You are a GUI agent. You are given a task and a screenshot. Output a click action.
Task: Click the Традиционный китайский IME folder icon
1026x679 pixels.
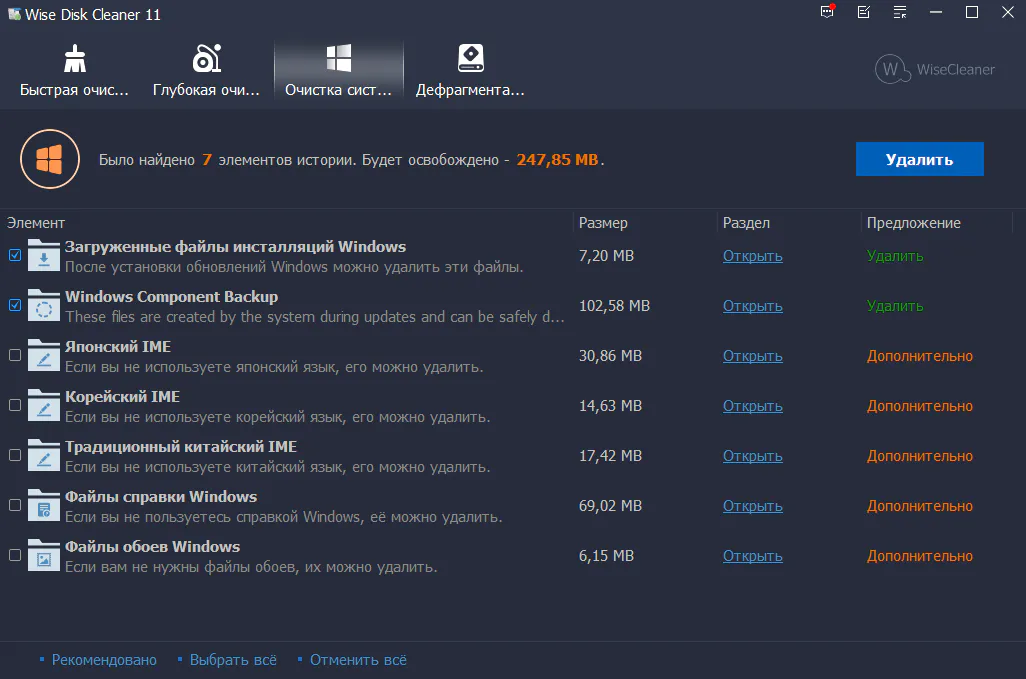point(44,455)
